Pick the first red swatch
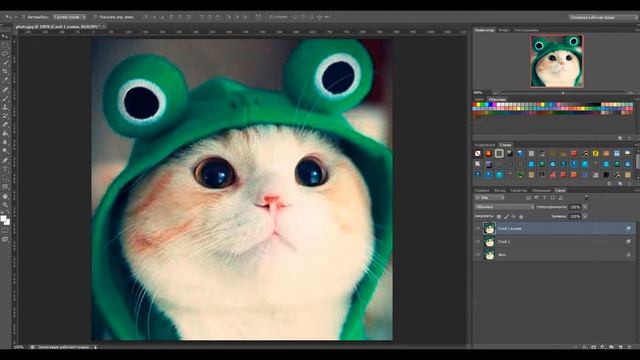The width and height of the screenshot is (640, 360). [475, 104]
